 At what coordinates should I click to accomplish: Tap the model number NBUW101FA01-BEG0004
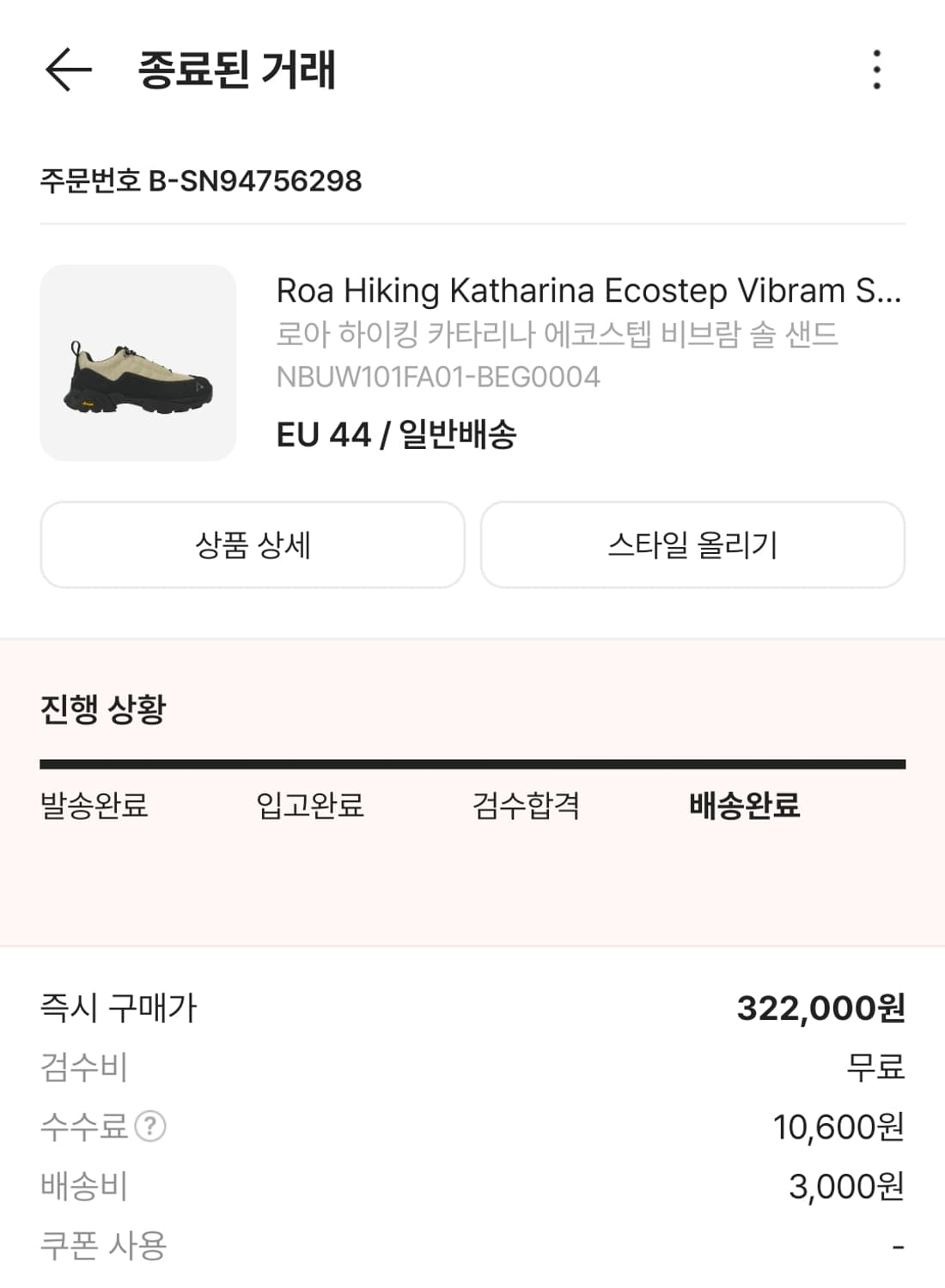[x=437, y=377]
